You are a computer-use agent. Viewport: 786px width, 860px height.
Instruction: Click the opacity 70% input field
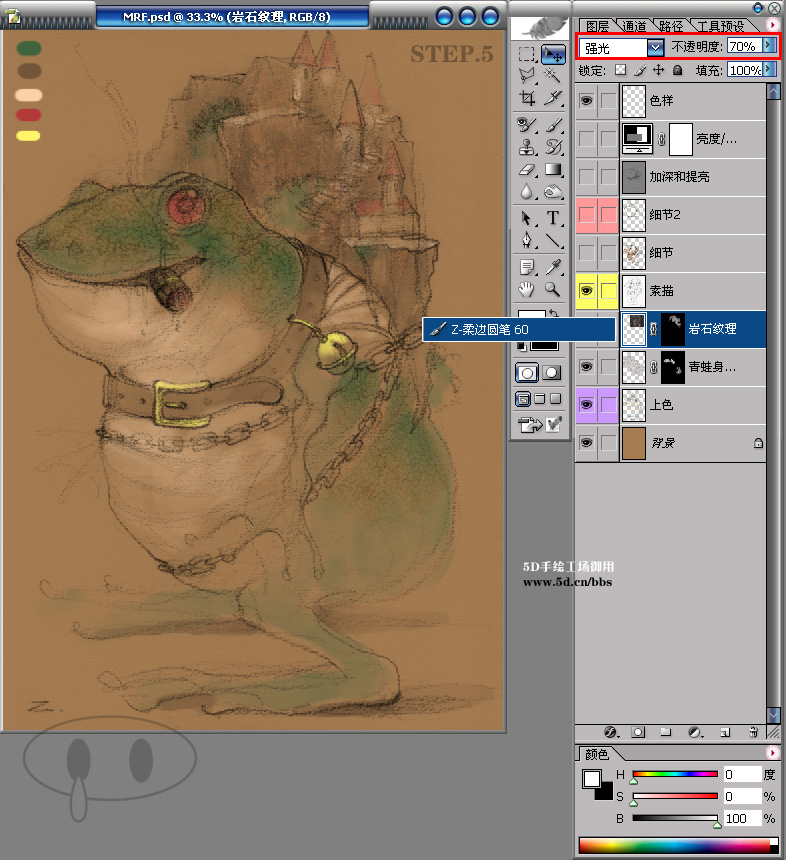pyautogui.click(x=745, y=46)
